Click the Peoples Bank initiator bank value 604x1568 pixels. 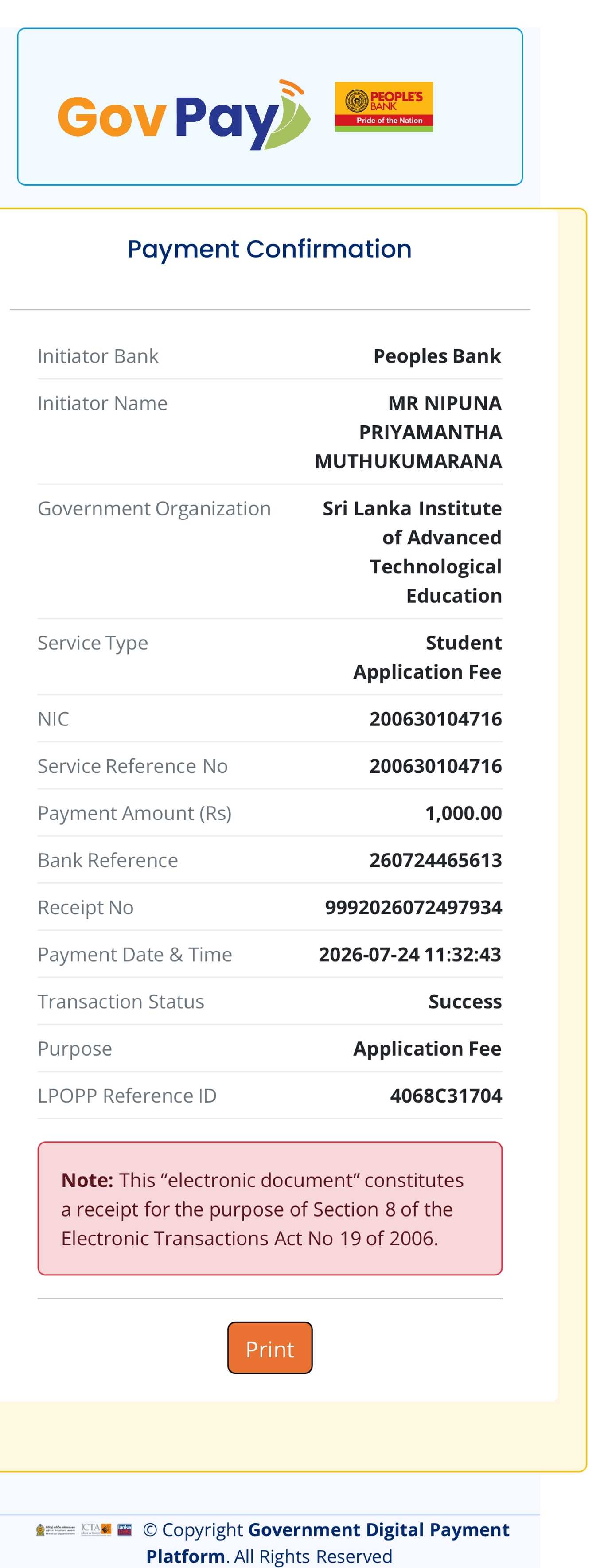[x=437, y=356]
